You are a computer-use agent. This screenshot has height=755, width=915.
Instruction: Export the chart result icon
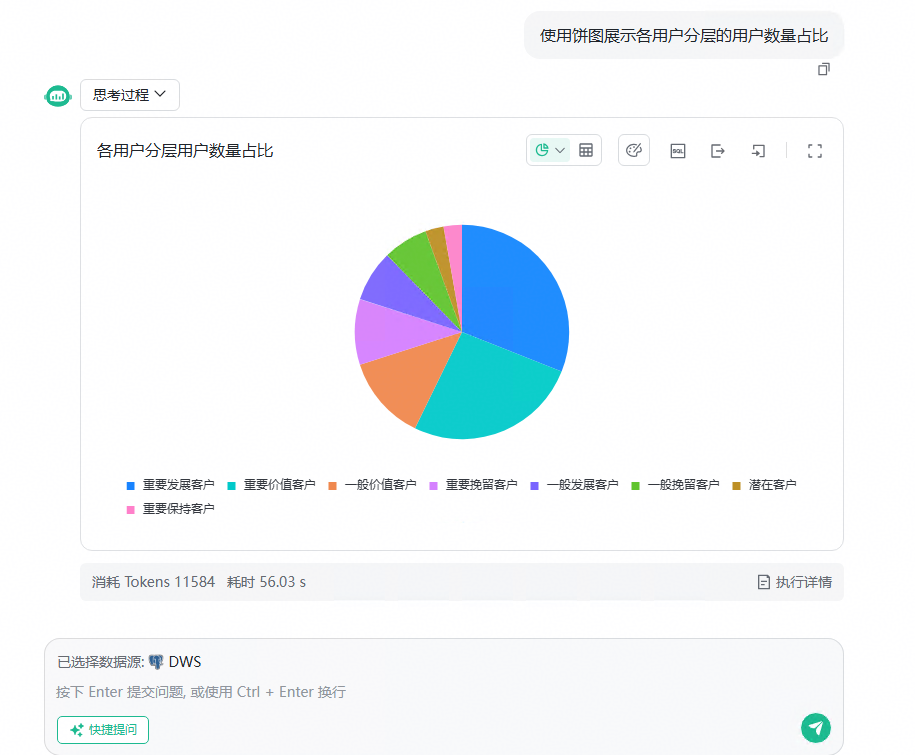(x=718, y=151)
